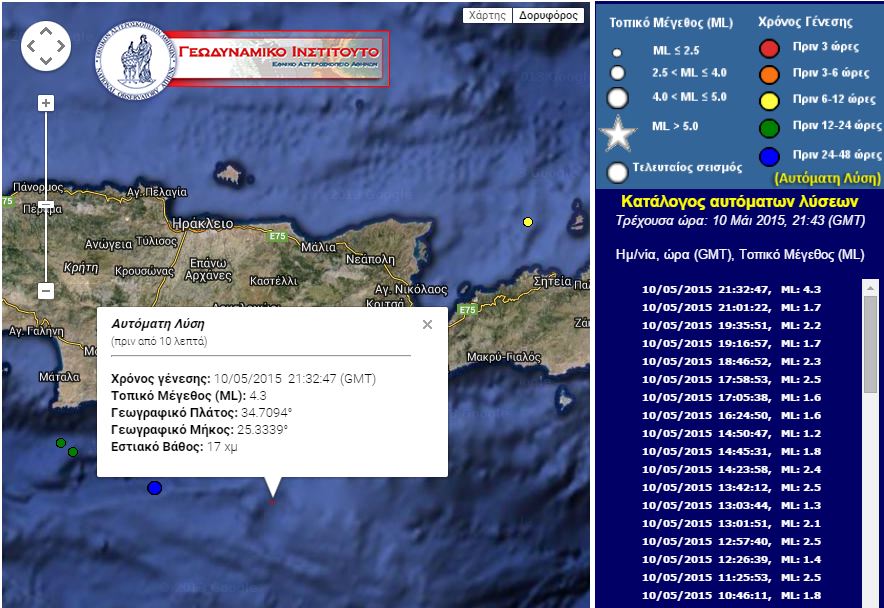This screenshot has height=608, width=884.
Task: Switch to Χάρτης map view
Action: pyautogui.click(x=488, y=16)
